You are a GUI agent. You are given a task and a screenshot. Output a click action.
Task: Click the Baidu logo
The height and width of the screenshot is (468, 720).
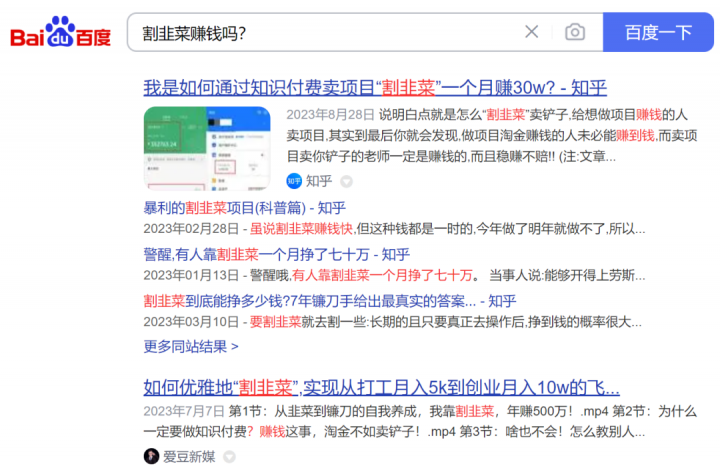click(x=61, y=32)
